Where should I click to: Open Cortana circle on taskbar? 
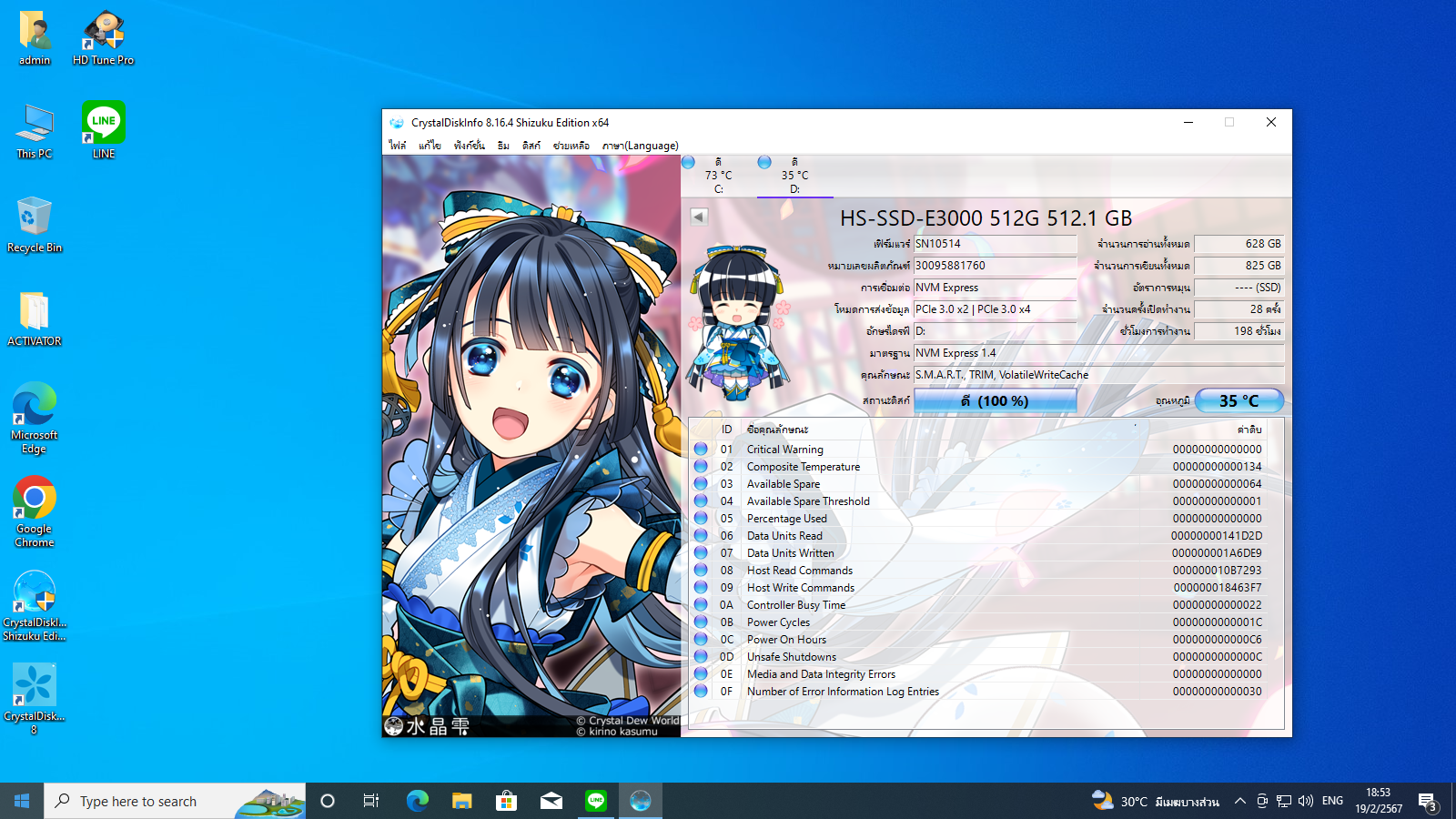(328, 801)
